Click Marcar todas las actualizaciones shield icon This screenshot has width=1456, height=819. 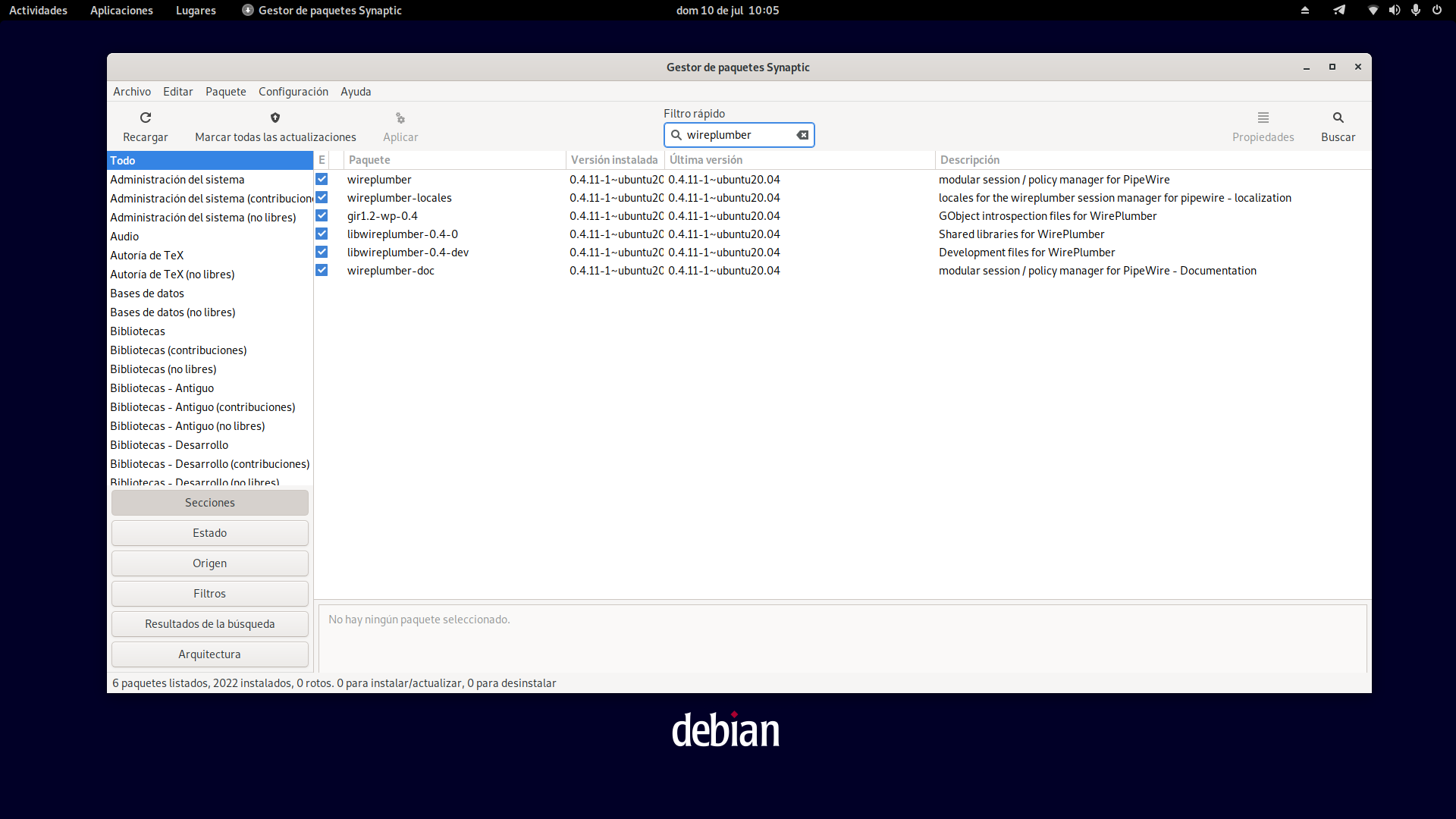(x=275, y=118)
